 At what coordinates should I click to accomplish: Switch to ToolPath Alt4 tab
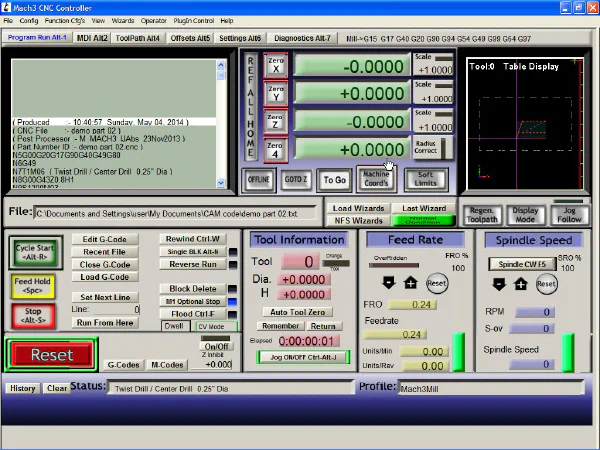(138, 38)
